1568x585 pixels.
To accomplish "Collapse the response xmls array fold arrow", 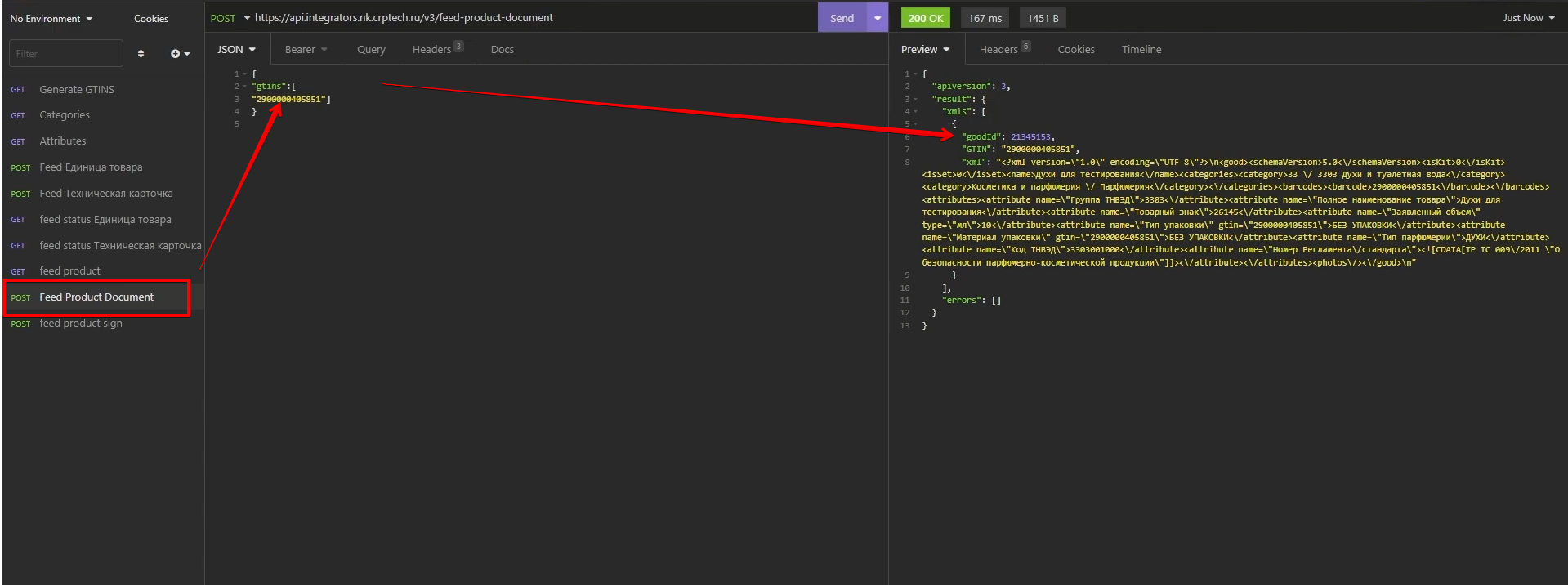I will click(x=915, y=112).
